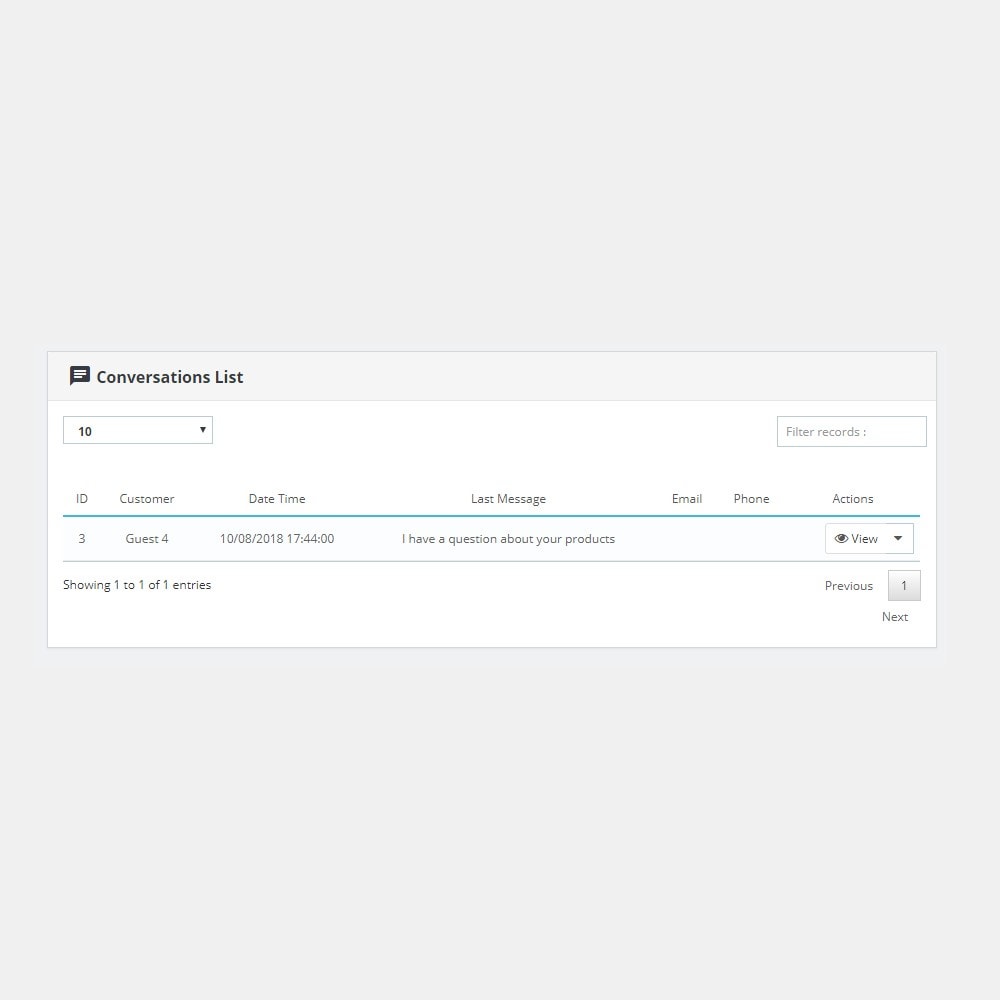Click the Conversations List chat bubble icon
This screenshot has width=1000, height=1000.
click(79, 376)
